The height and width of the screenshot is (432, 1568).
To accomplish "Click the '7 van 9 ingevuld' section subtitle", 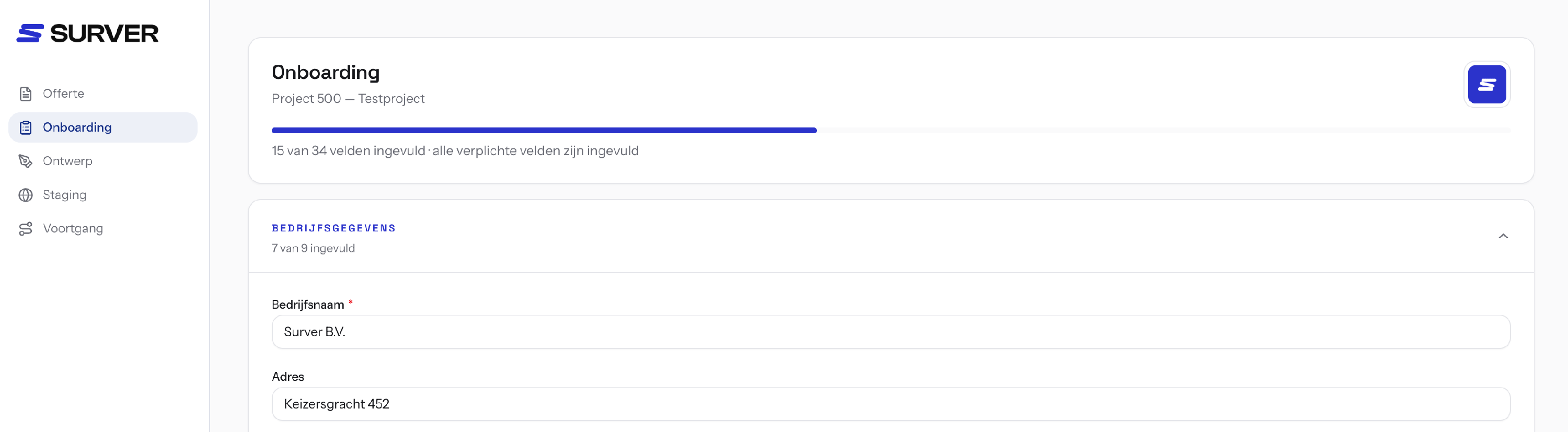I will point(313,248).
